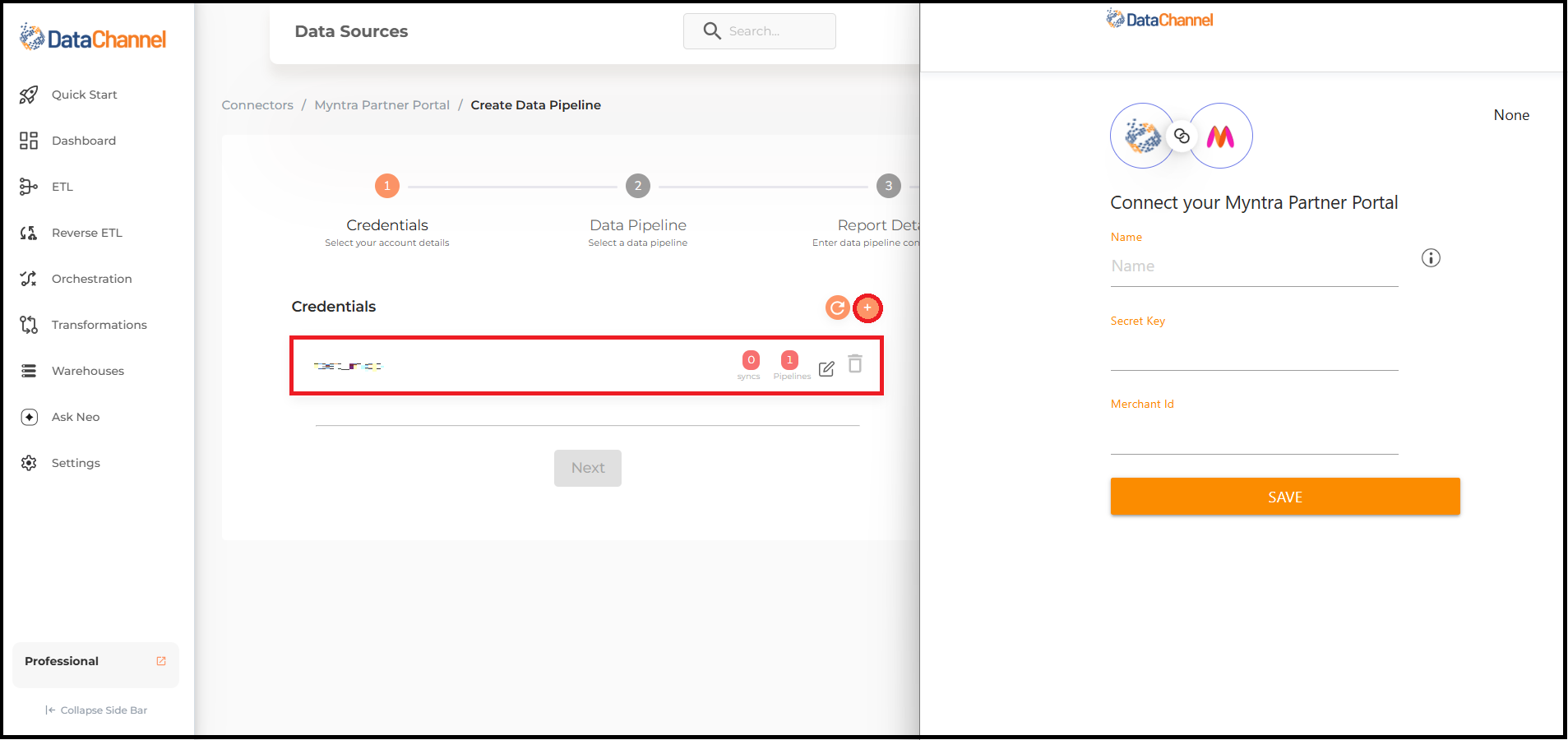Click the search field in header
Image resolution: width=1568 pixels, height=740 pixels.
(760, 31)
